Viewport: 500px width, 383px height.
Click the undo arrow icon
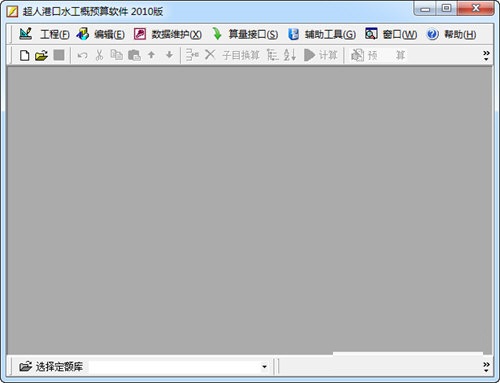point(82,55)
